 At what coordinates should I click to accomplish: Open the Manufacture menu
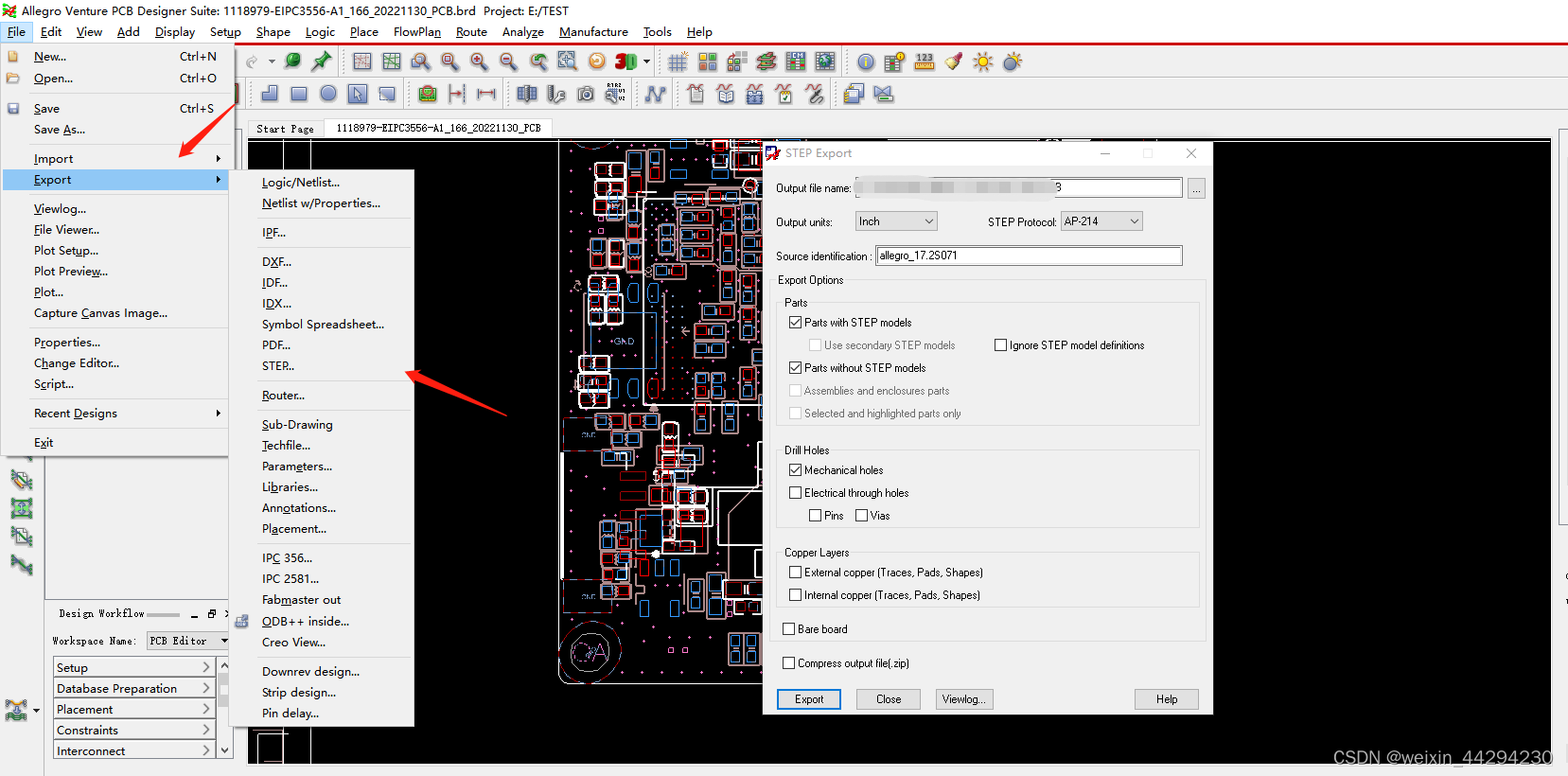593,32
